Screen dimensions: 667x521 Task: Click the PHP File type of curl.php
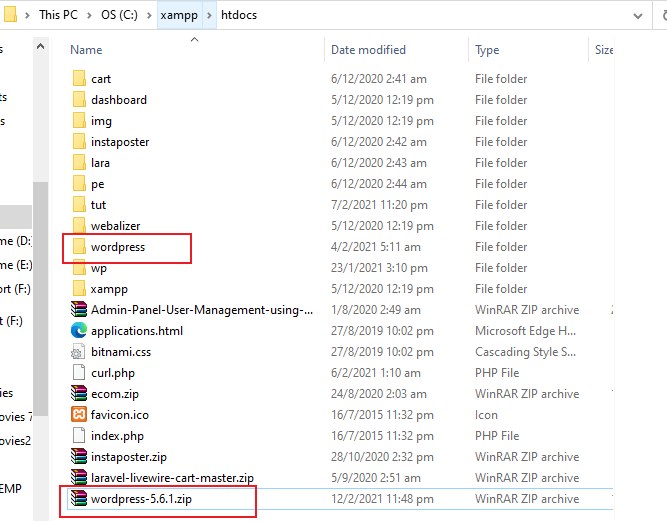[497, 373]
